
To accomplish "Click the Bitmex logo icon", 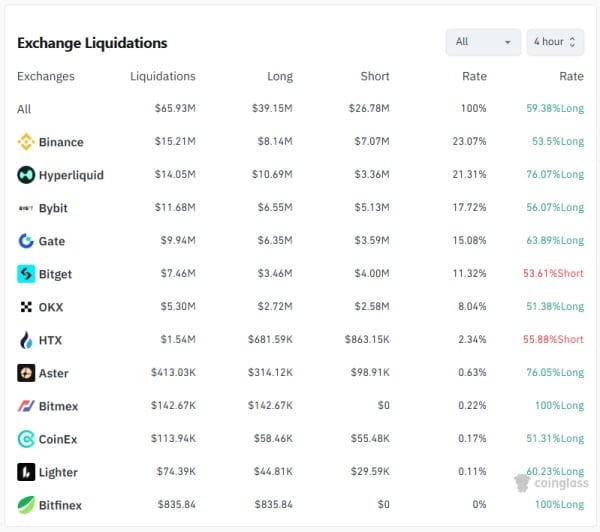I will coord(26,406).
